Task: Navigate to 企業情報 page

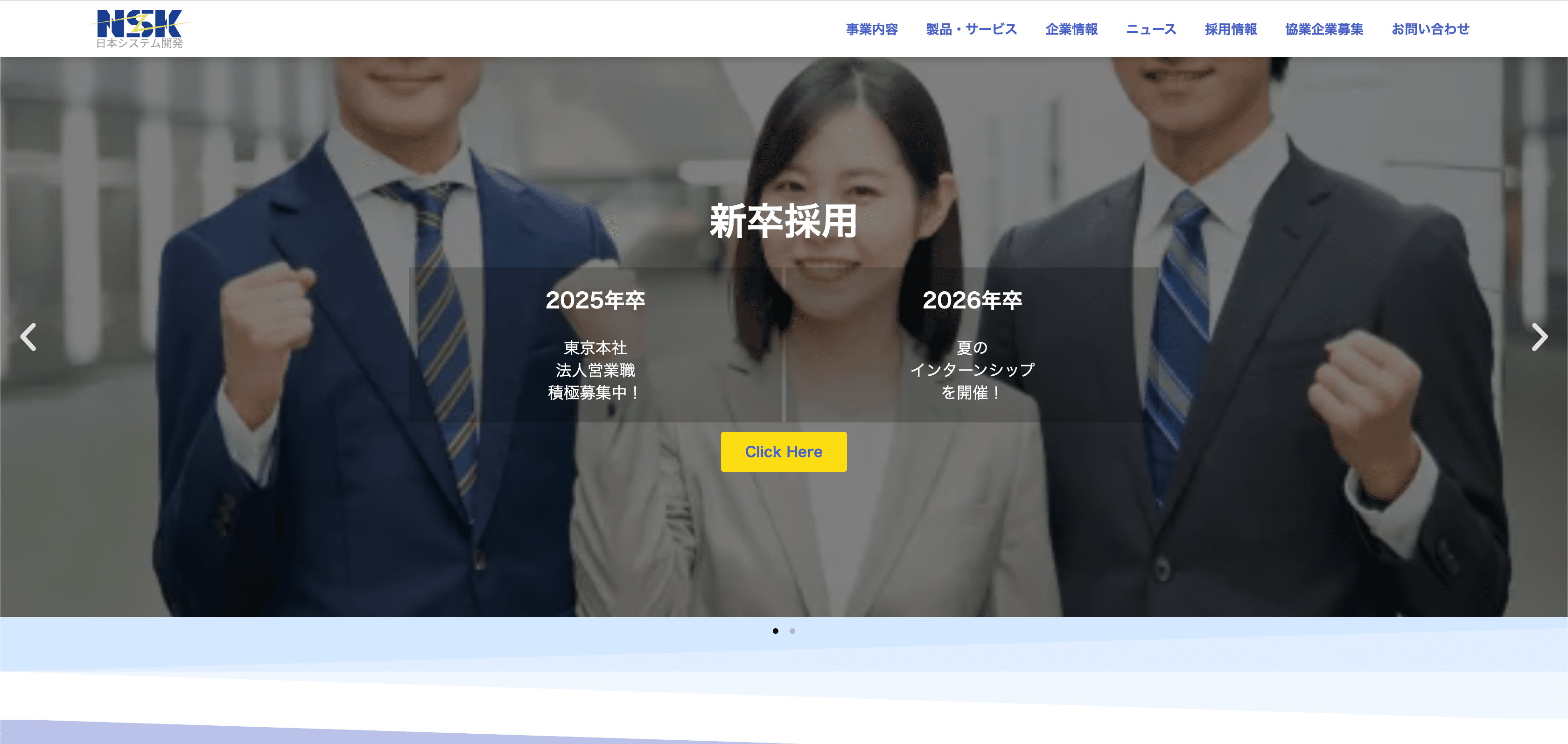Action: coord(1071,29)
